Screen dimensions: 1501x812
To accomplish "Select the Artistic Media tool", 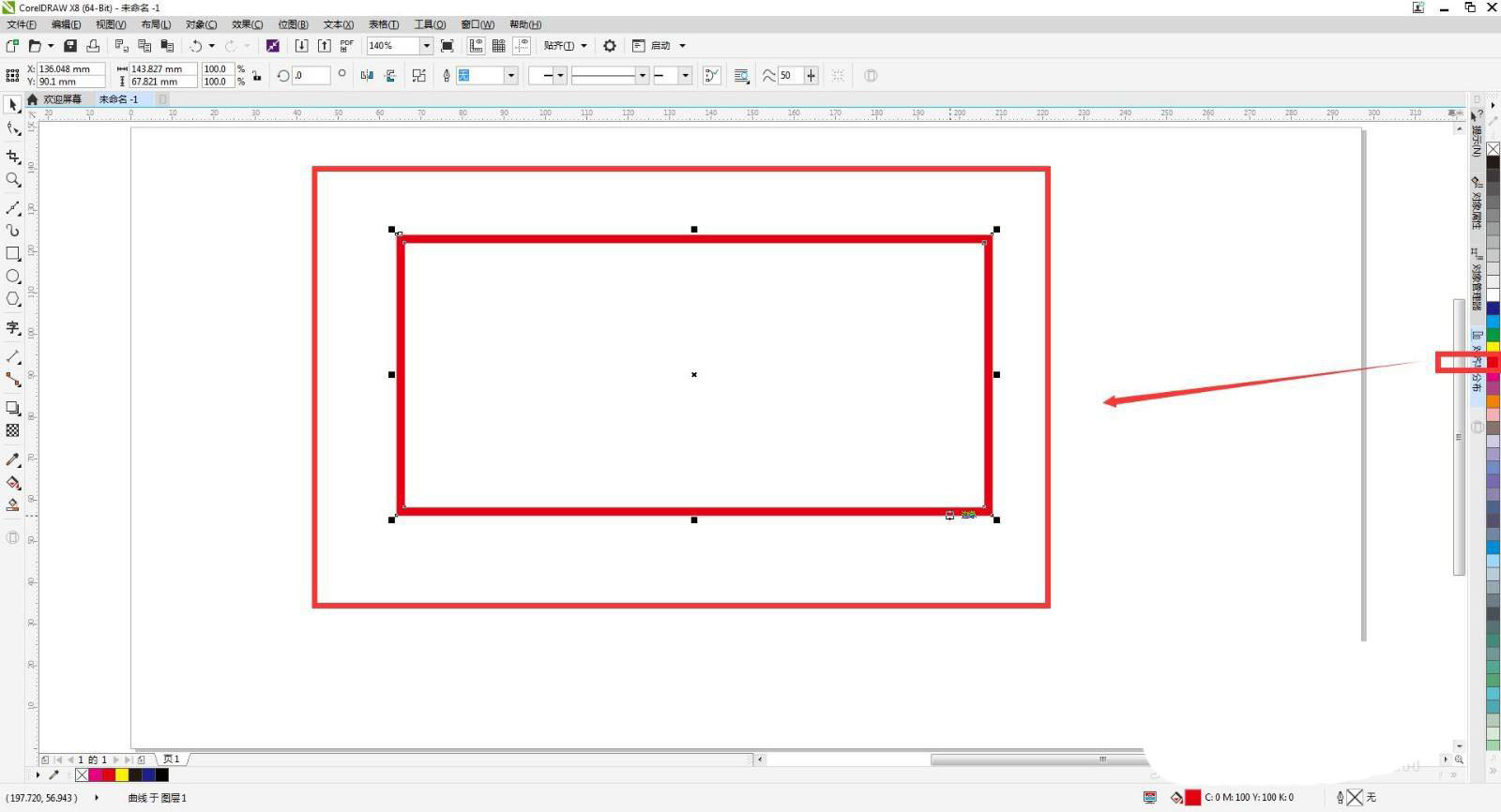I will point(13,230).
